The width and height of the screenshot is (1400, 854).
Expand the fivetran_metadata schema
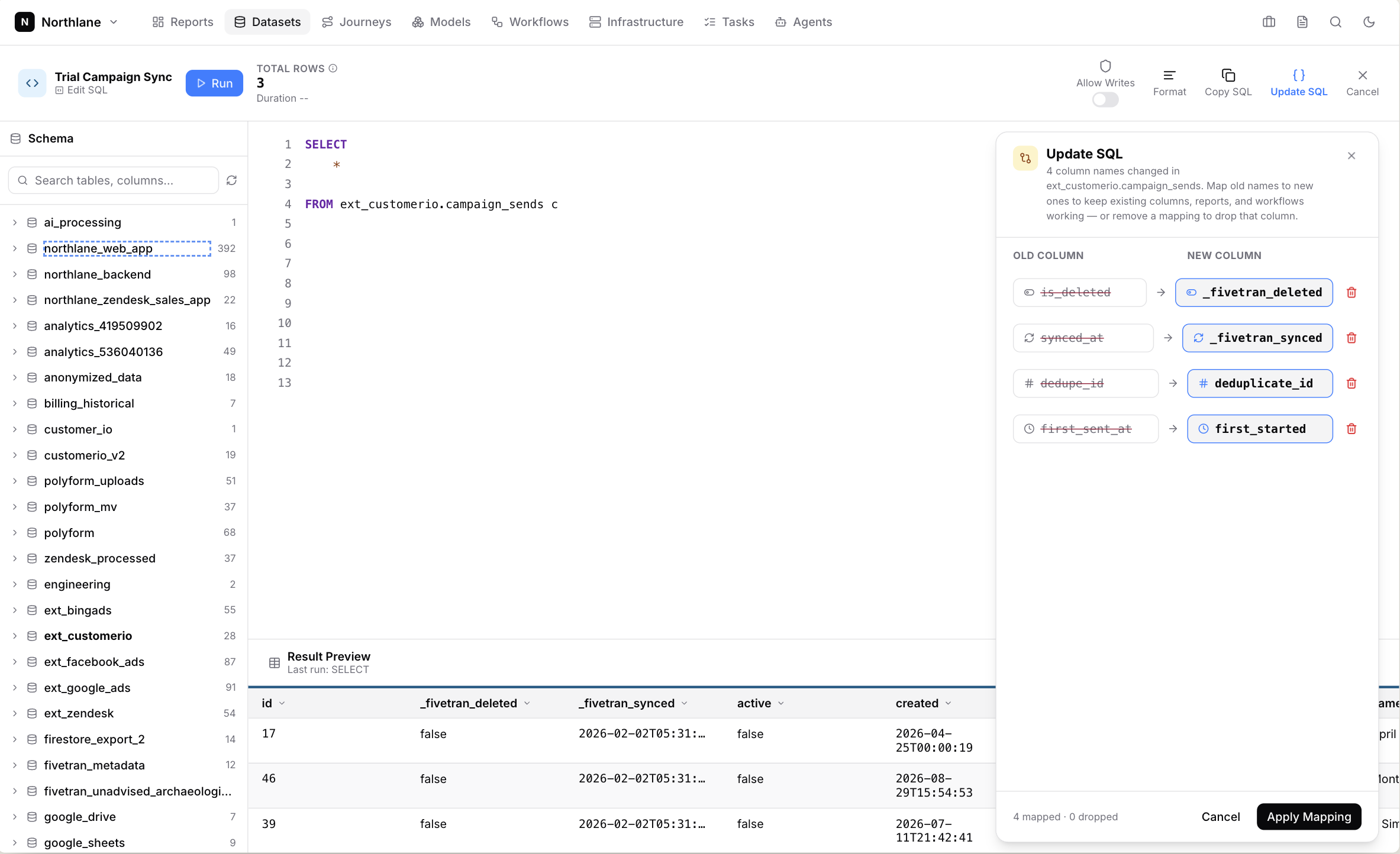pos(15,765)
